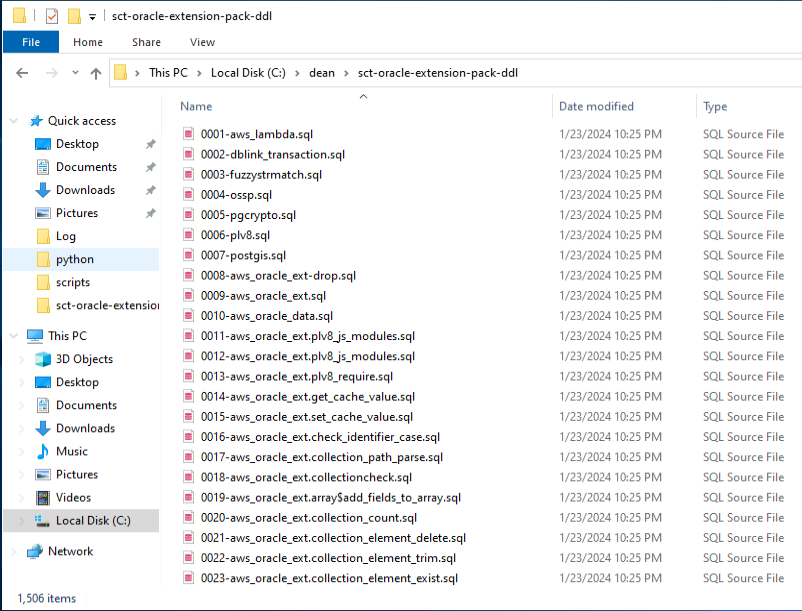The height and width of the screenshot is (611, 802).
Task: Click the New Folder icon in title bar
Action: point(74,16)
